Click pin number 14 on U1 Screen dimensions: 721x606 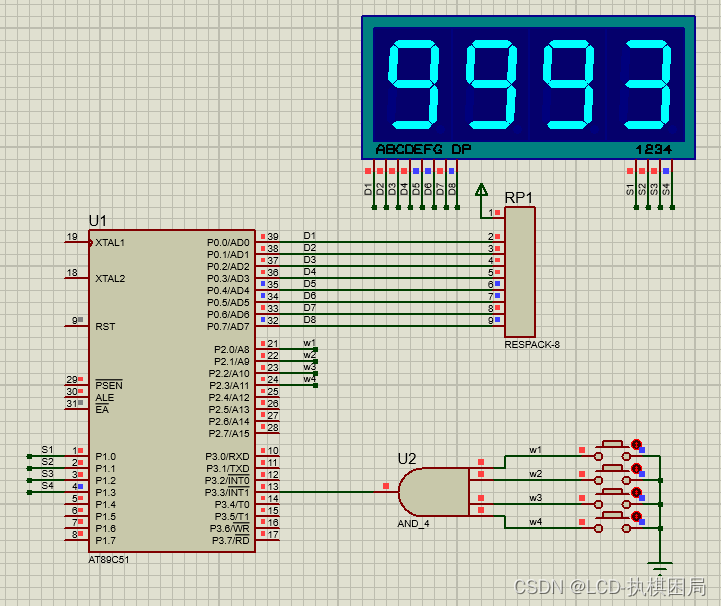coord(273,498)
